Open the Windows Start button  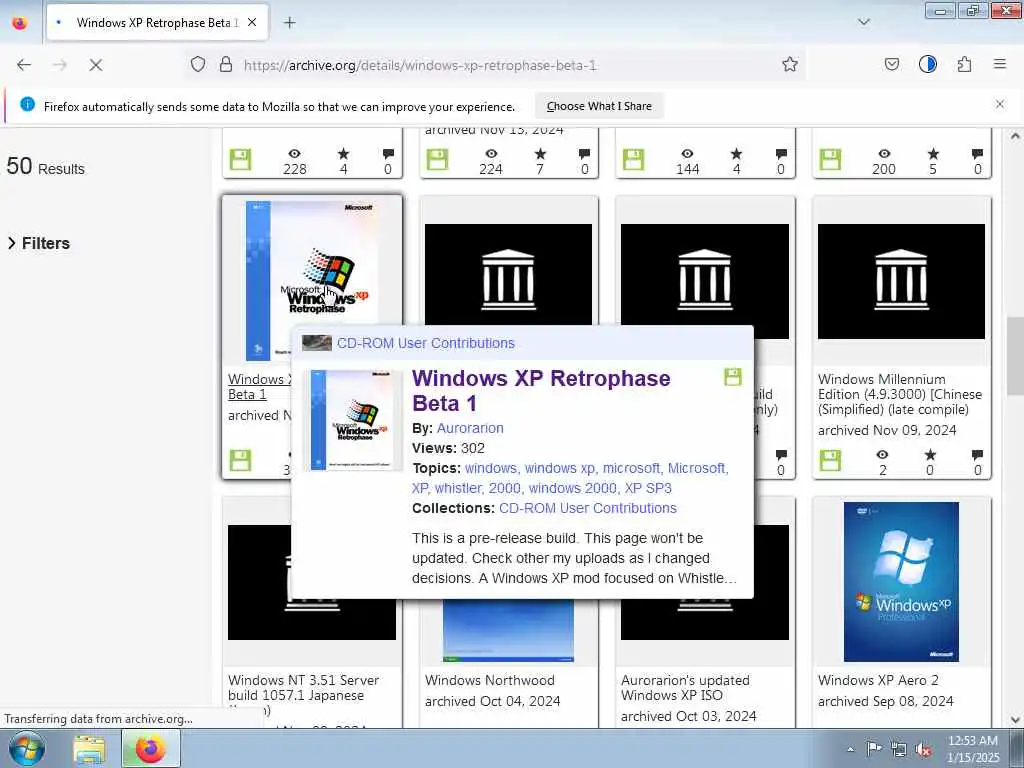coord(27,748)
